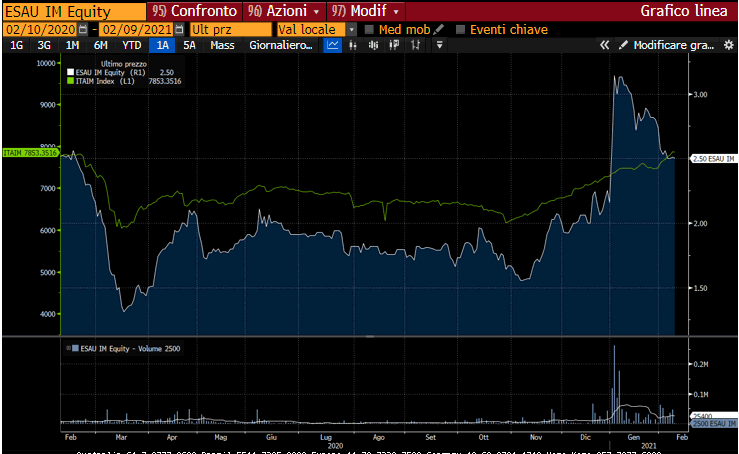Click the Confronto button
The height and width of the screenshot is (454, 739).
point(196,11)
